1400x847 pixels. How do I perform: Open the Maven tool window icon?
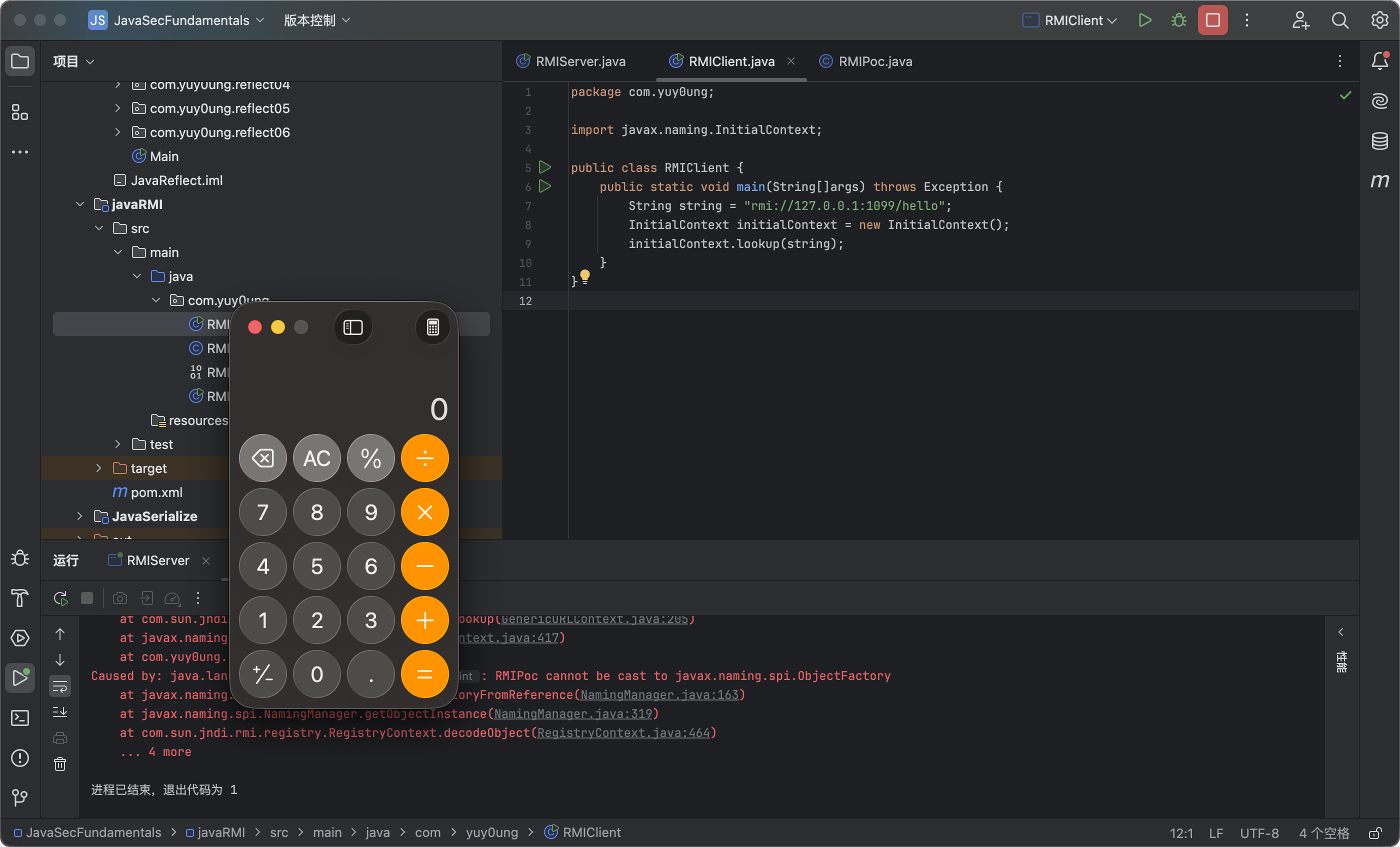tap(1379, 180)
